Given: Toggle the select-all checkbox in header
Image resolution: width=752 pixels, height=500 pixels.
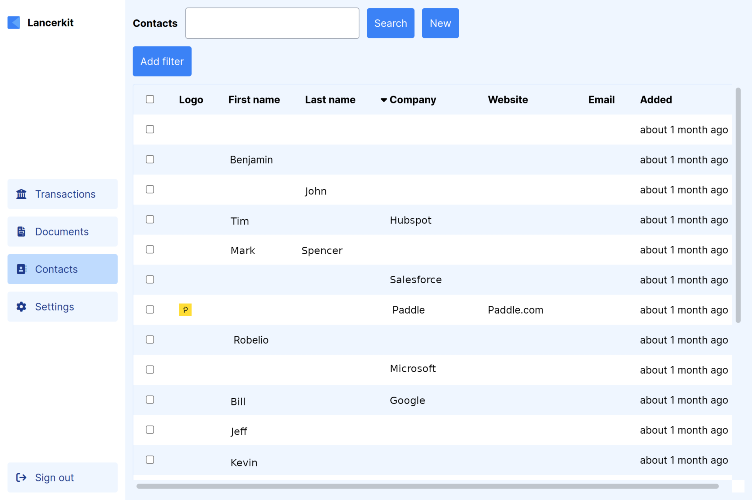Looking at the screenshot, I should [x=150, y=99].
